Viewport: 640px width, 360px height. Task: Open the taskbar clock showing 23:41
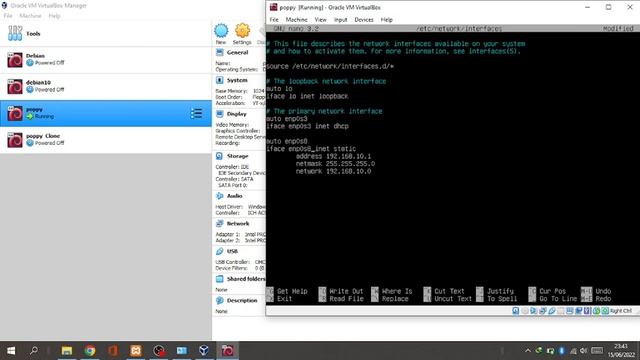point(621,351)
